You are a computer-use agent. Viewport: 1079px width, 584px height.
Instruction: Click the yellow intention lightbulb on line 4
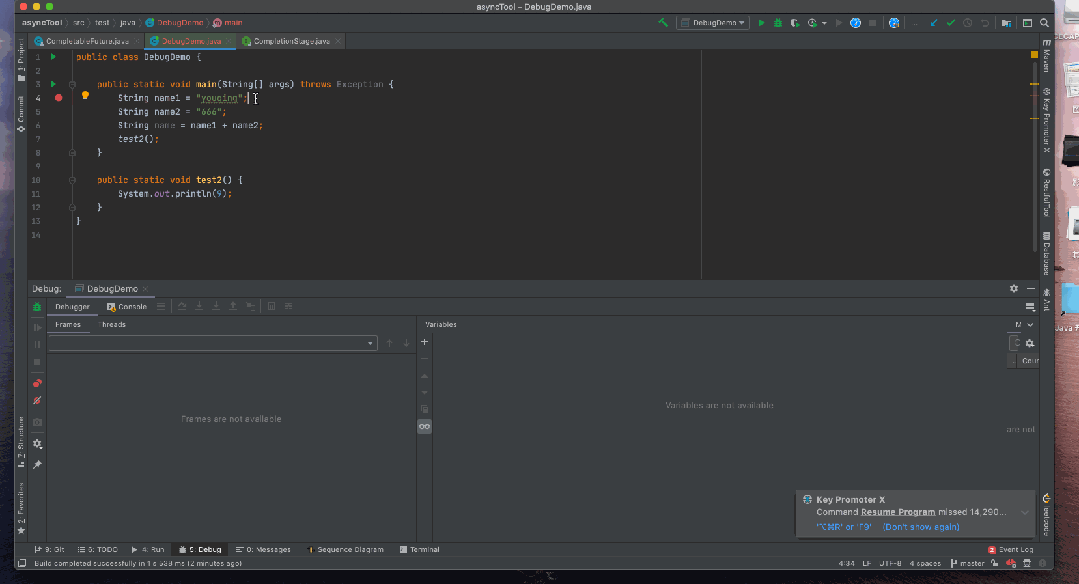click(x=85, y=96)
